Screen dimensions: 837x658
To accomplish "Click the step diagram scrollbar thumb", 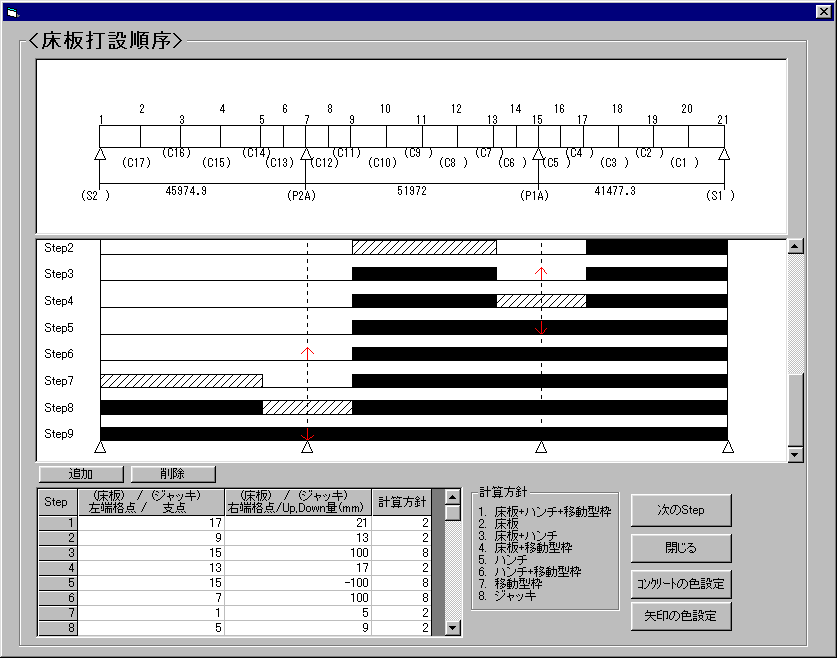I will (x=795, y=409).
